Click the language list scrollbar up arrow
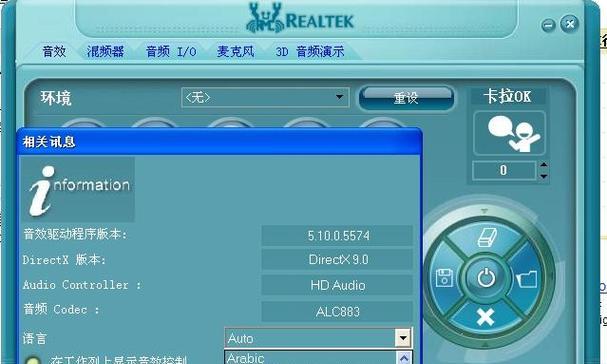 [404, 358]
